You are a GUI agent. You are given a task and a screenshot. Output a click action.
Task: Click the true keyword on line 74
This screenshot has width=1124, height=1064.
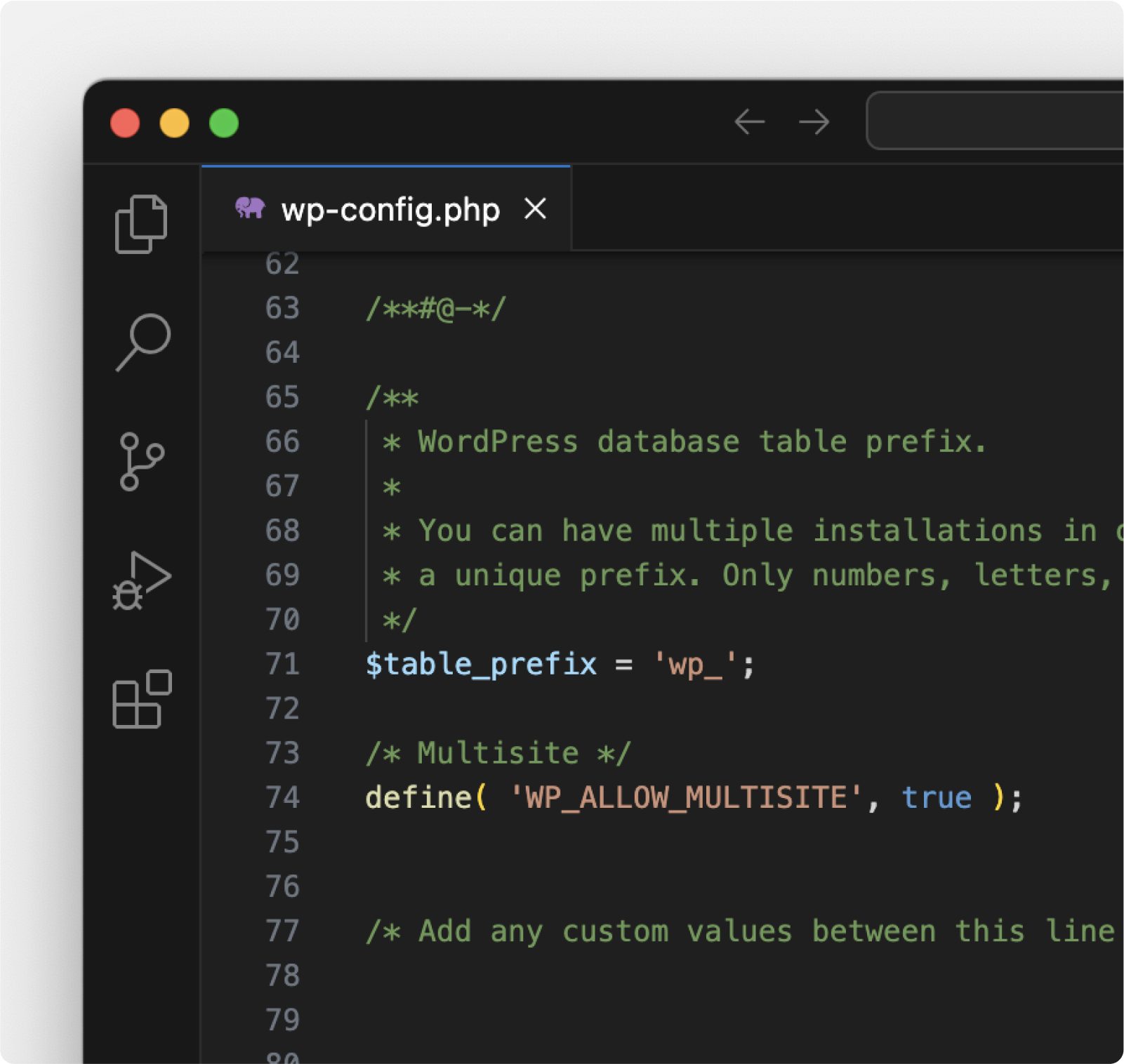point(937,797)
